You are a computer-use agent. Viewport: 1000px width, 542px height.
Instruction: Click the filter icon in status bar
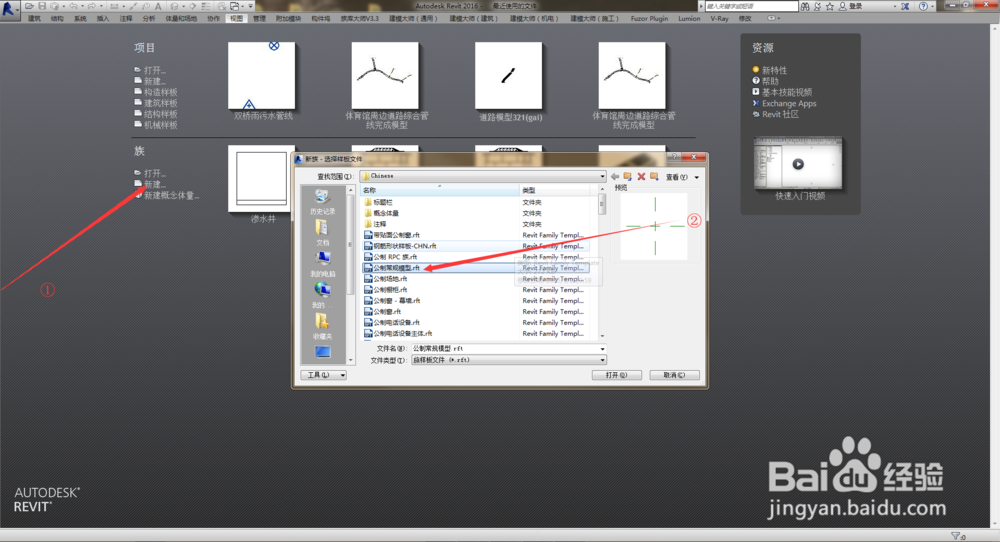(x=955, y=536)
